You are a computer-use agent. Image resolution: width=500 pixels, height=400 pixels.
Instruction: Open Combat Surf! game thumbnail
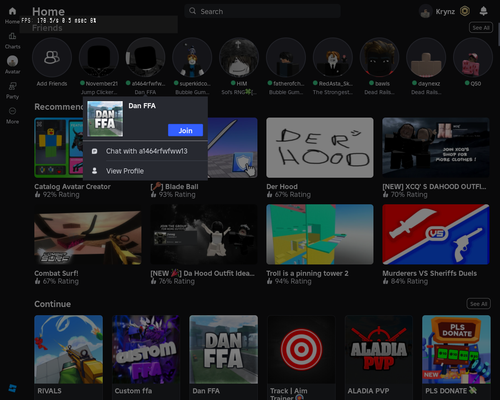point(88,234)
